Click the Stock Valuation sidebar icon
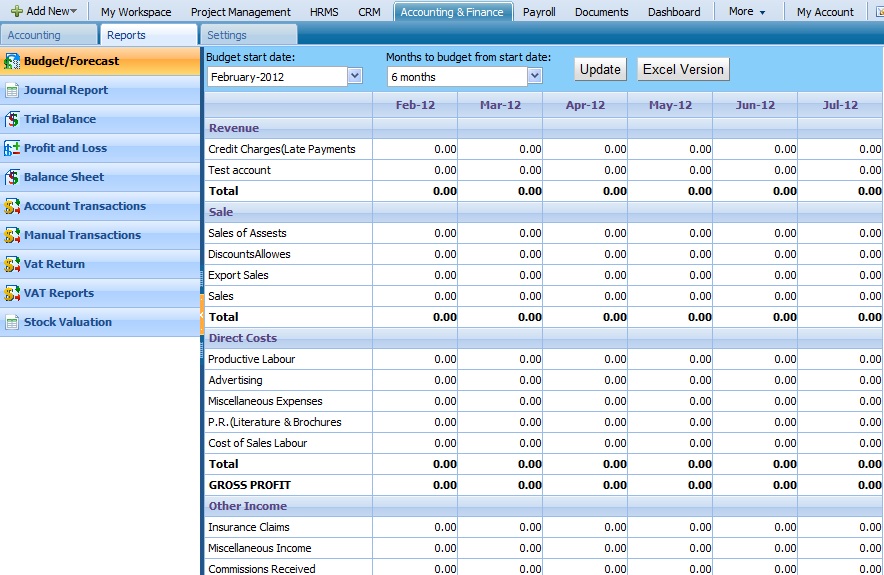Image resolution: width=884 pixels, height=575 pixels. [12, 322]
